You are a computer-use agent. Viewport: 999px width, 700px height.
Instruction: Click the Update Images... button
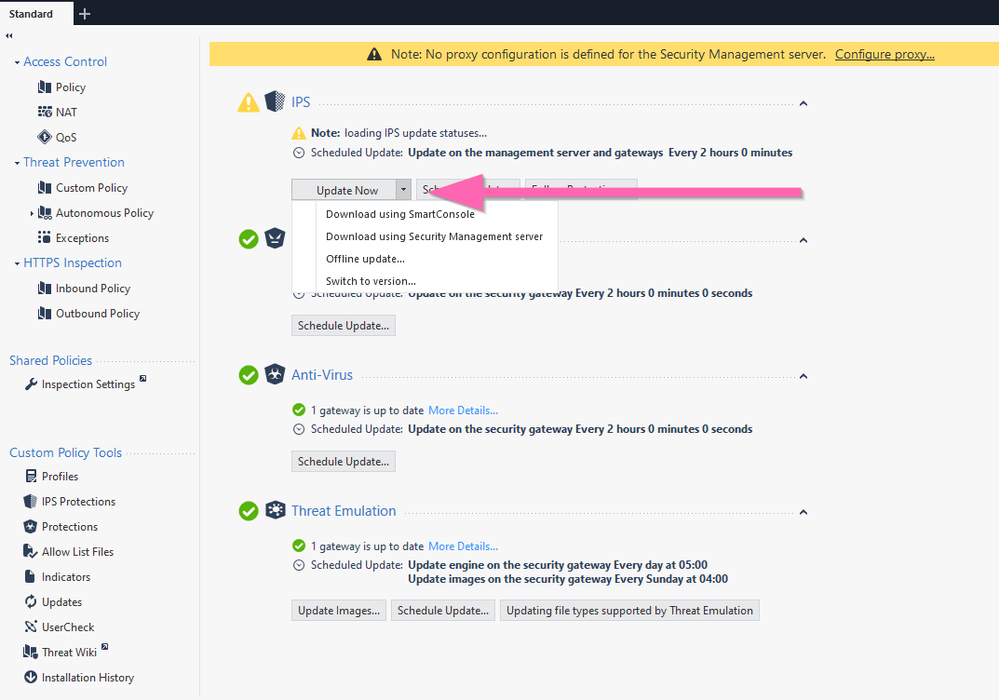coord(339,610)
